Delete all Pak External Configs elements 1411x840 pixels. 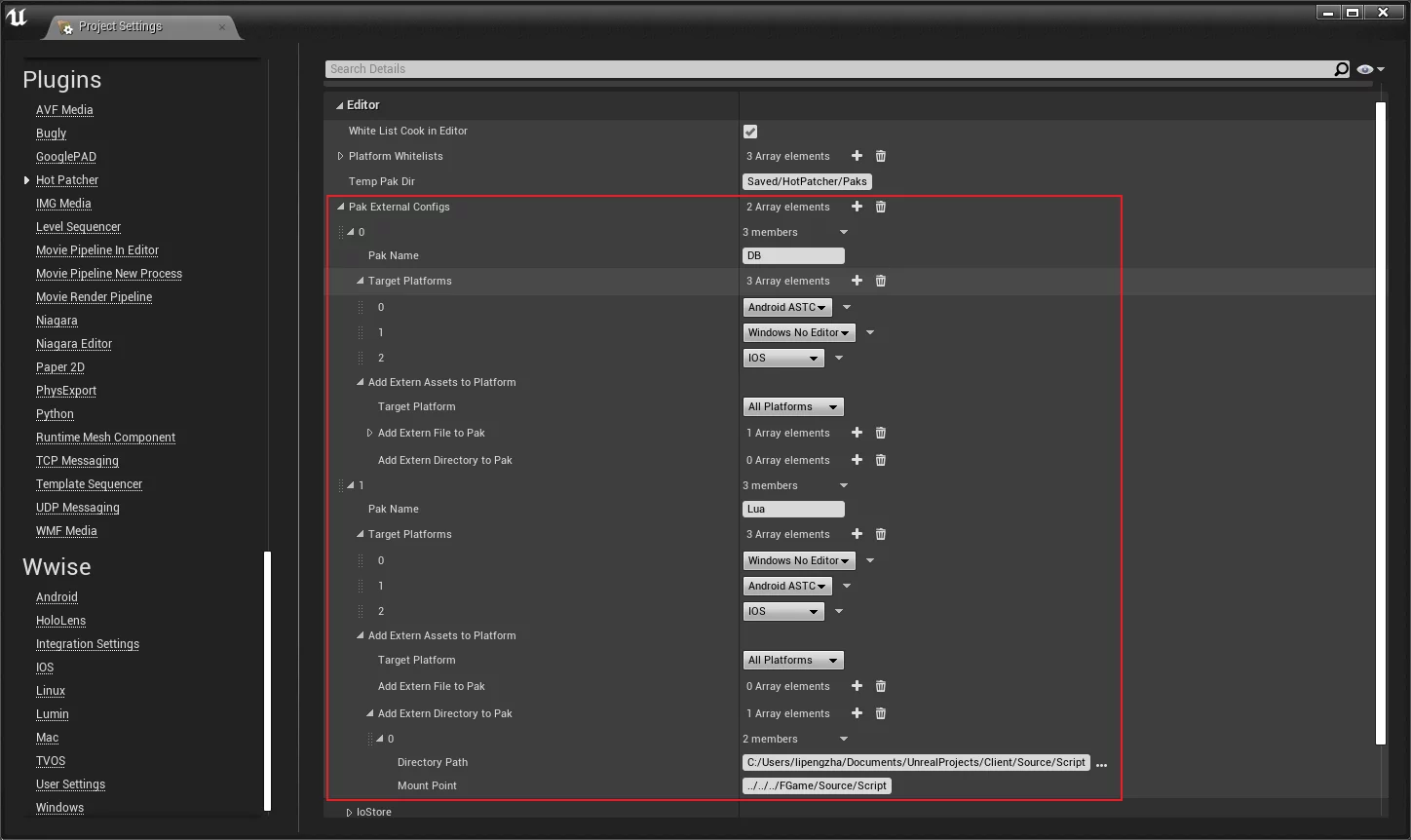coord(881,207)
